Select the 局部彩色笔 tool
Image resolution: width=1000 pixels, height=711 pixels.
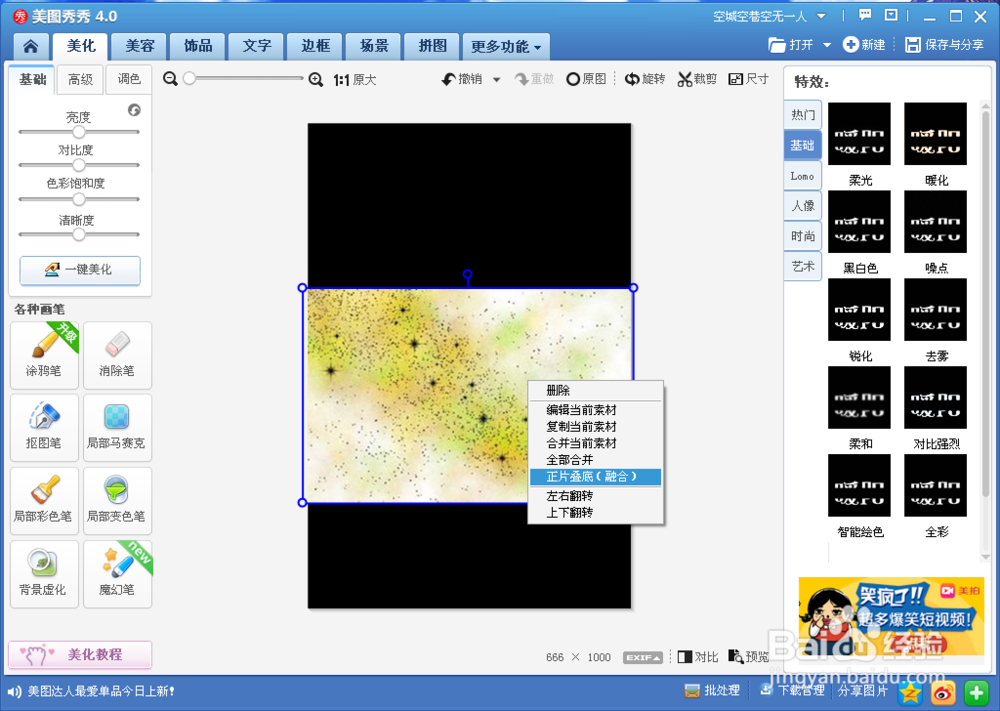pyautogui.click(x=44, y=501)
